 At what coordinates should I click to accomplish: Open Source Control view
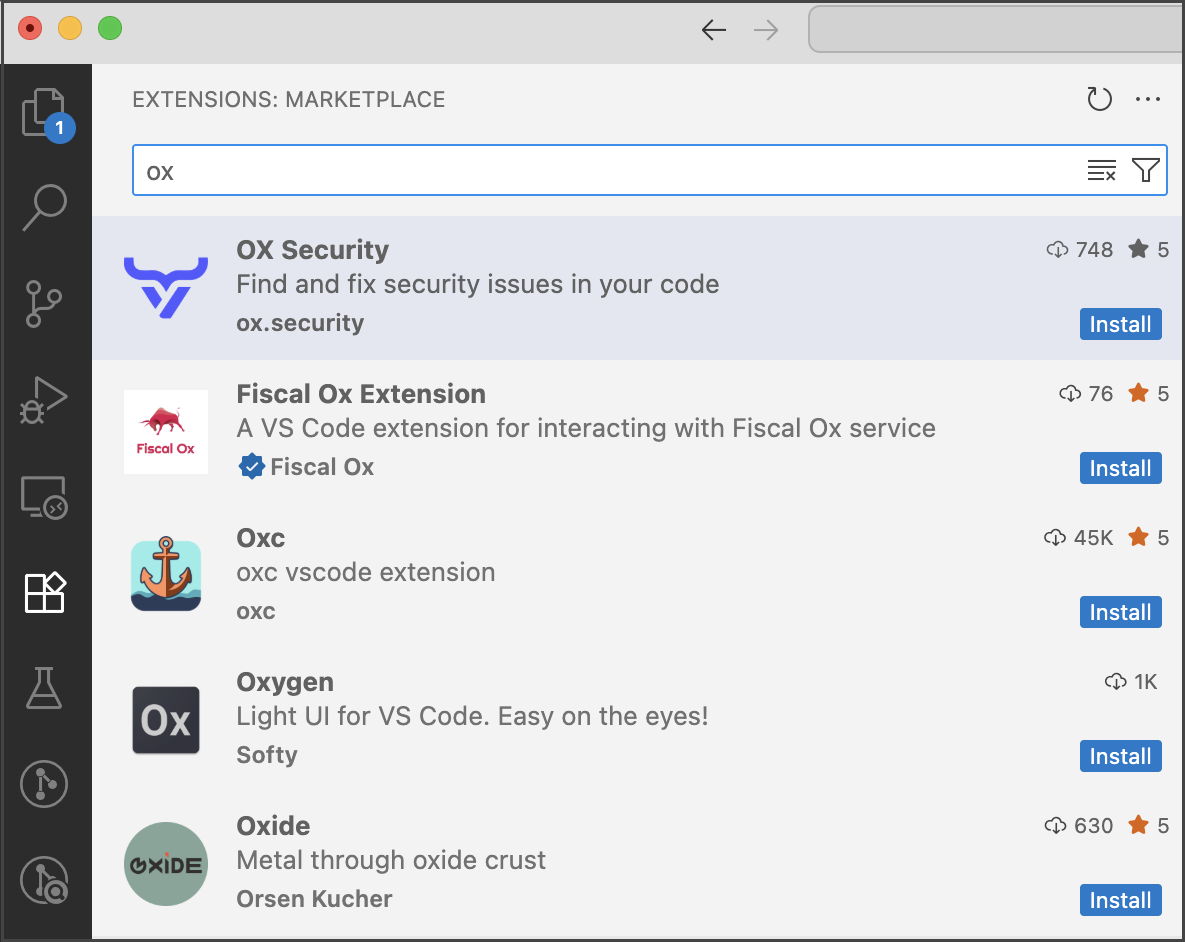[x=45, y=303]
